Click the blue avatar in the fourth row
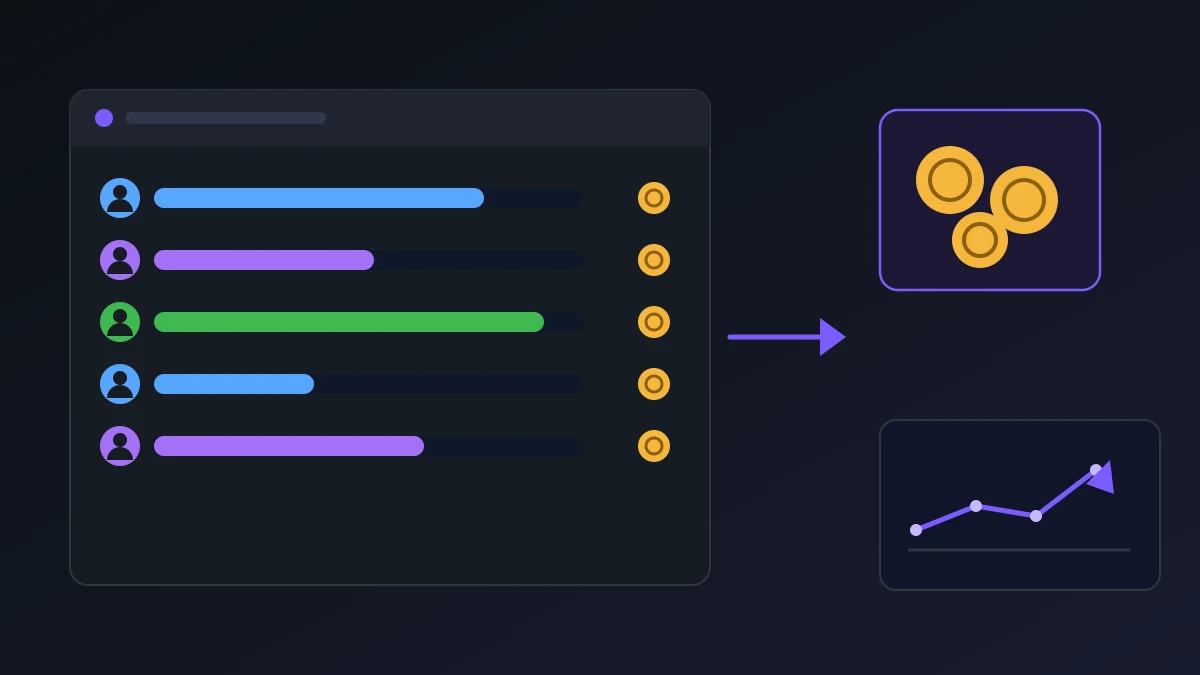 pyautogui.click(x=120, y=384)
